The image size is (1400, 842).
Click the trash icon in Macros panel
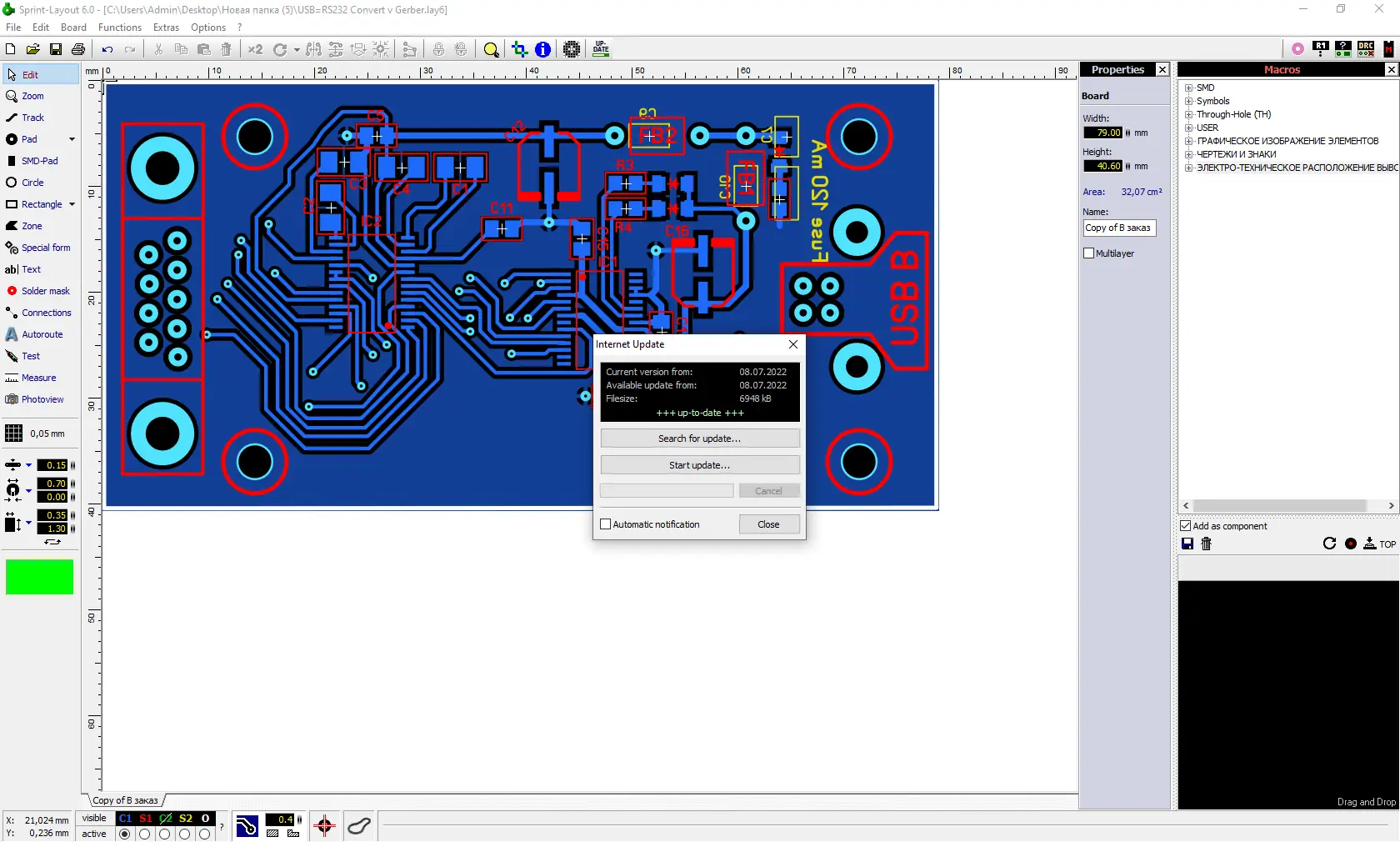1206,544
